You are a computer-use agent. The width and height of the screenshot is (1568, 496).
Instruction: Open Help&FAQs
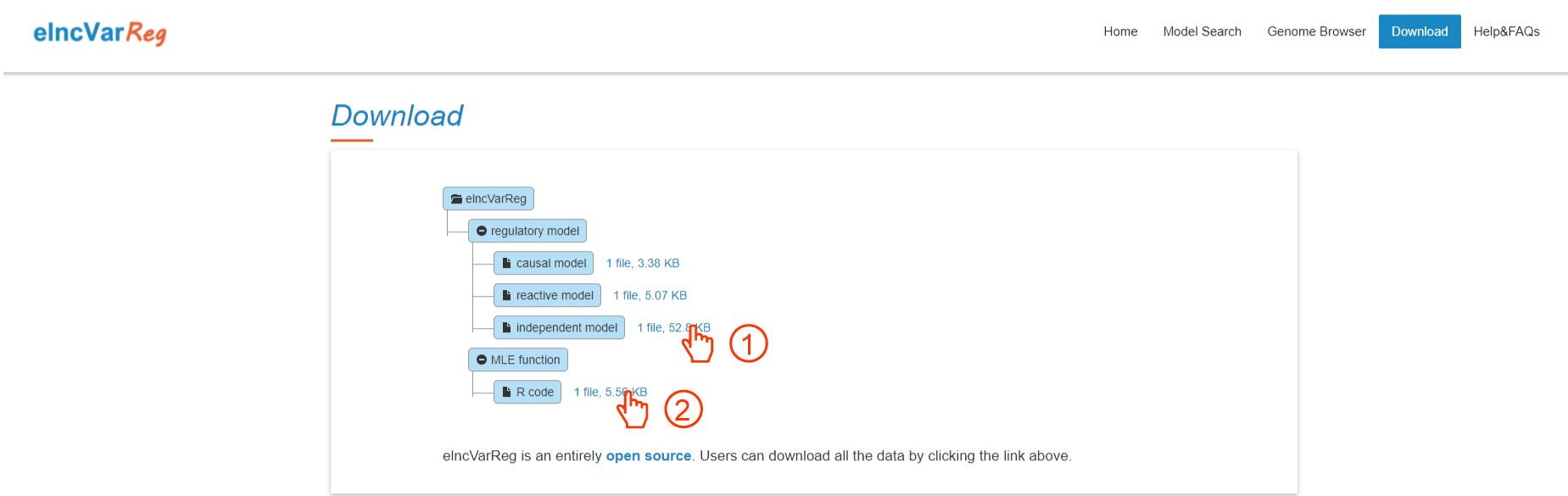[x=1506, y=31]
